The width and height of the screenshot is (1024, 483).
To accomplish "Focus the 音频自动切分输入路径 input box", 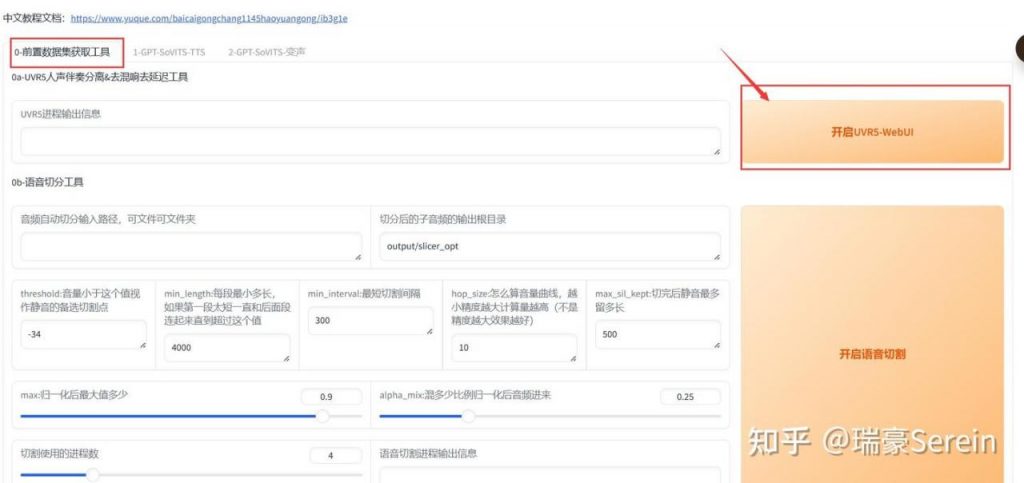I will [x=190, y=246].
